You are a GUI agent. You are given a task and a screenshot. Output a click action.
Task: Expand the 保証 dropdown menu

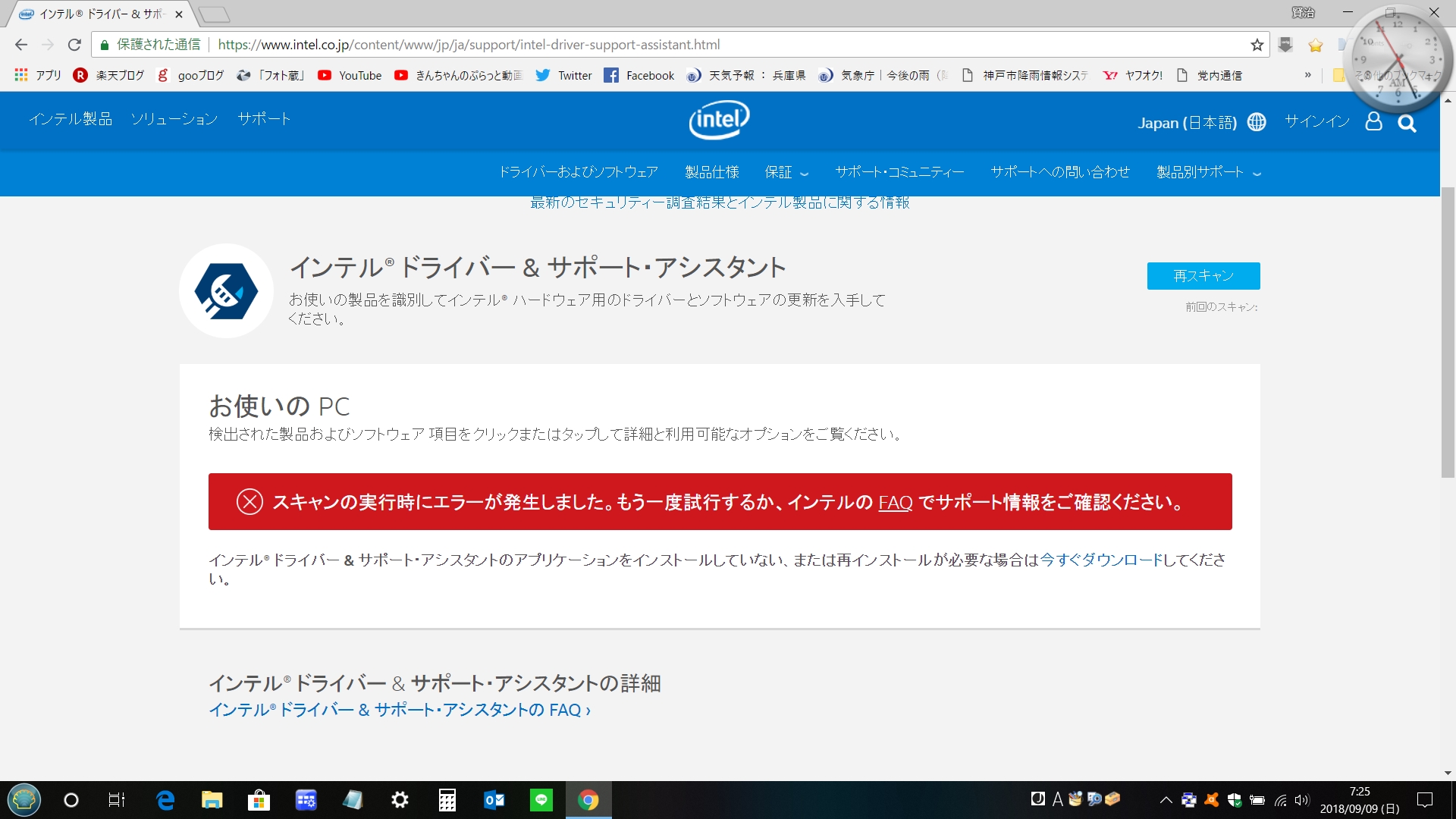[786, 173]
